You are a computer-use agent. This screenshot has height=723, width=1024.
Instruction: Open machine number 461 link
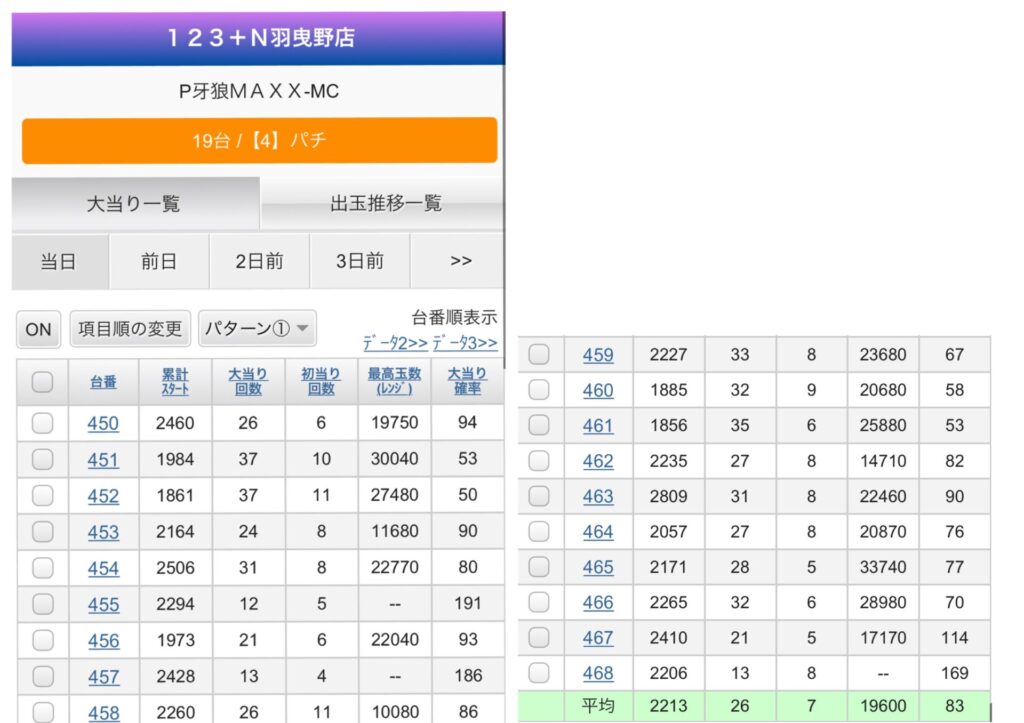[598, 425]
